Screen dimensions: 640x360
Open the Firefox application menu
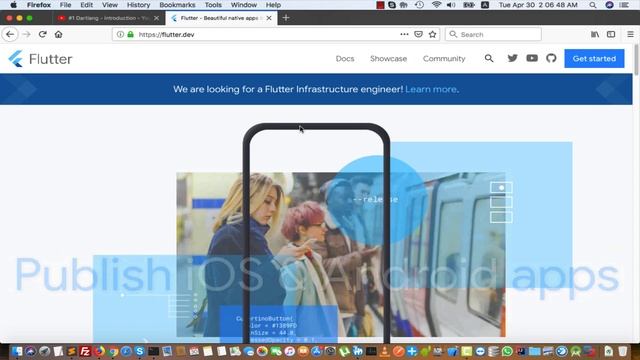[39, 5]
